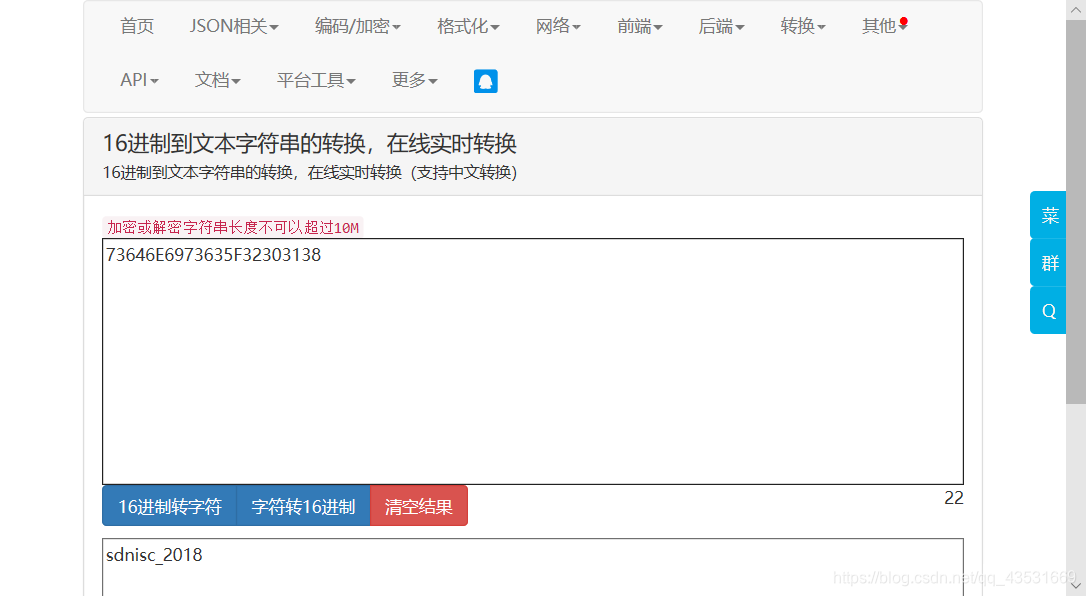The height and width of the screenshot is (596, 1086).
Task: Click the 字符转16进制 button
Action: [x=303, y=506]
